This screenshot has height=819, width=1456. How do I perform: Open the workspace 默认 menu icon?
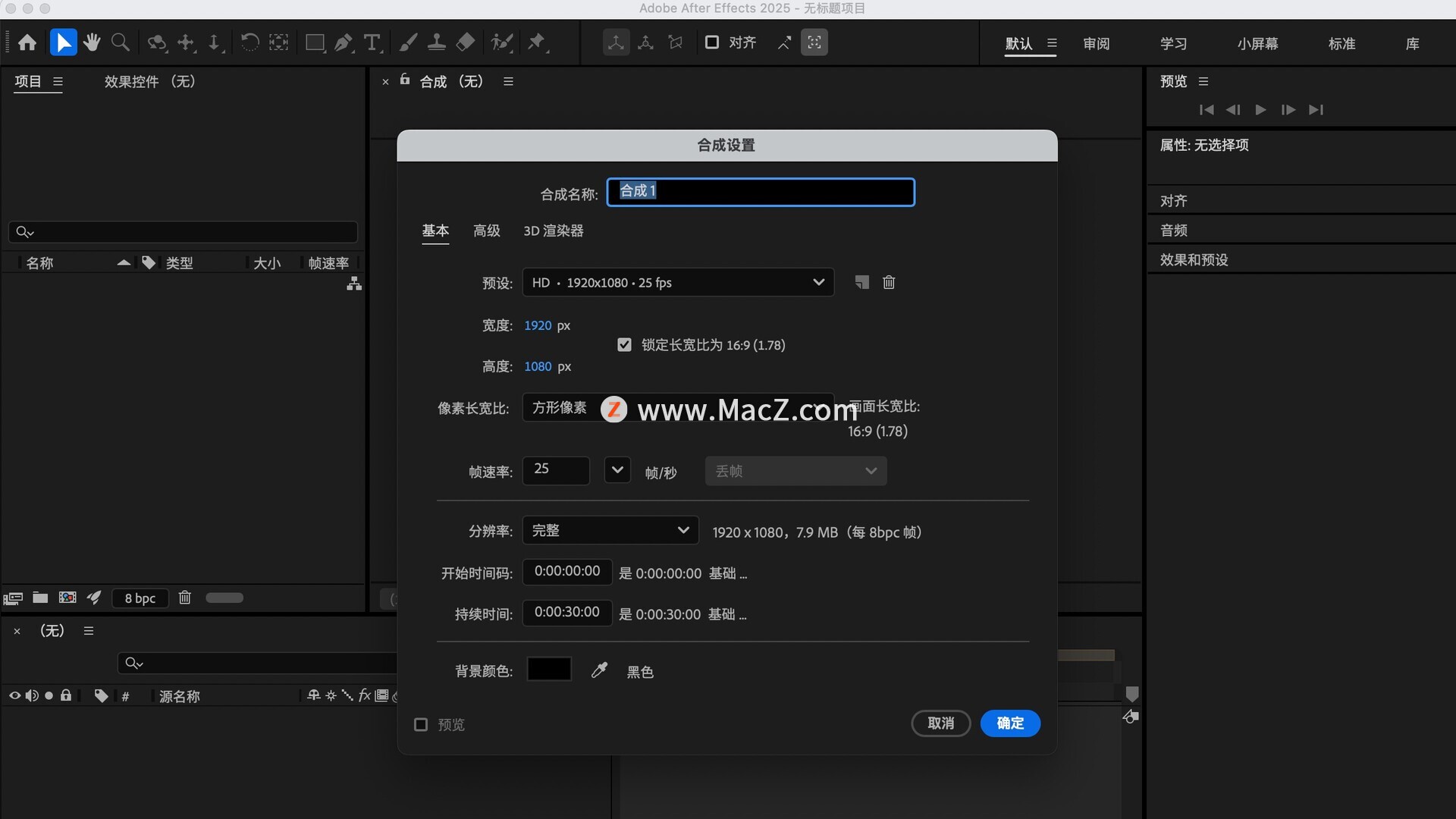tap(1052, 43)
